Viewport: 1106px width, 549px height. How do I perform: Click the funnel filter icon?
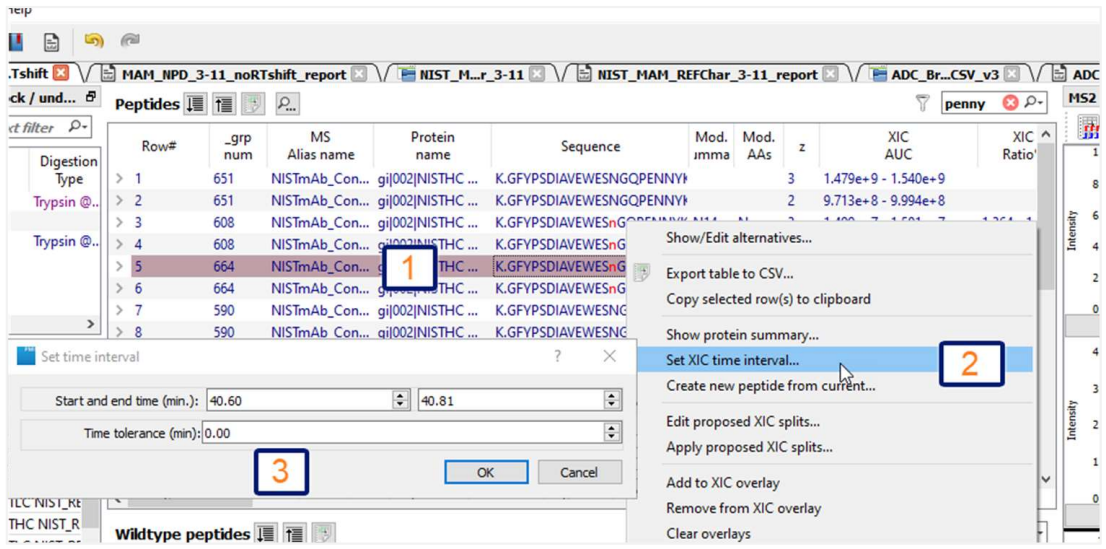point(922,104)
